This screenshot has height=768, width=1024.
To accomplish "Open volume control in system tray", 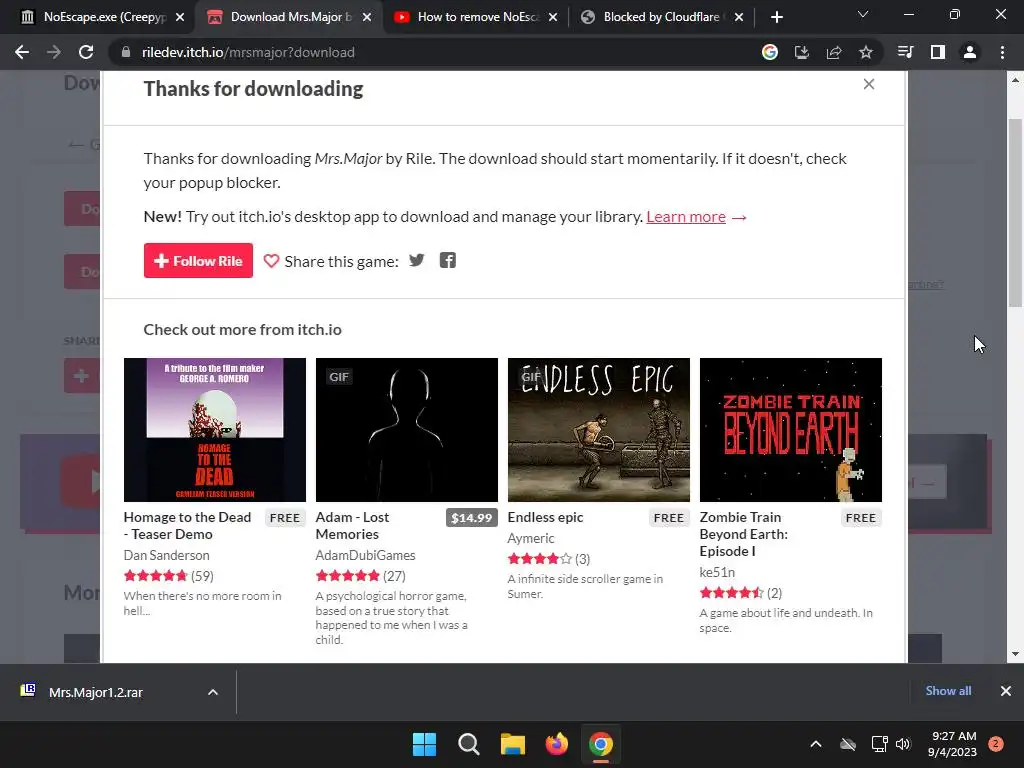I will 903,744.
